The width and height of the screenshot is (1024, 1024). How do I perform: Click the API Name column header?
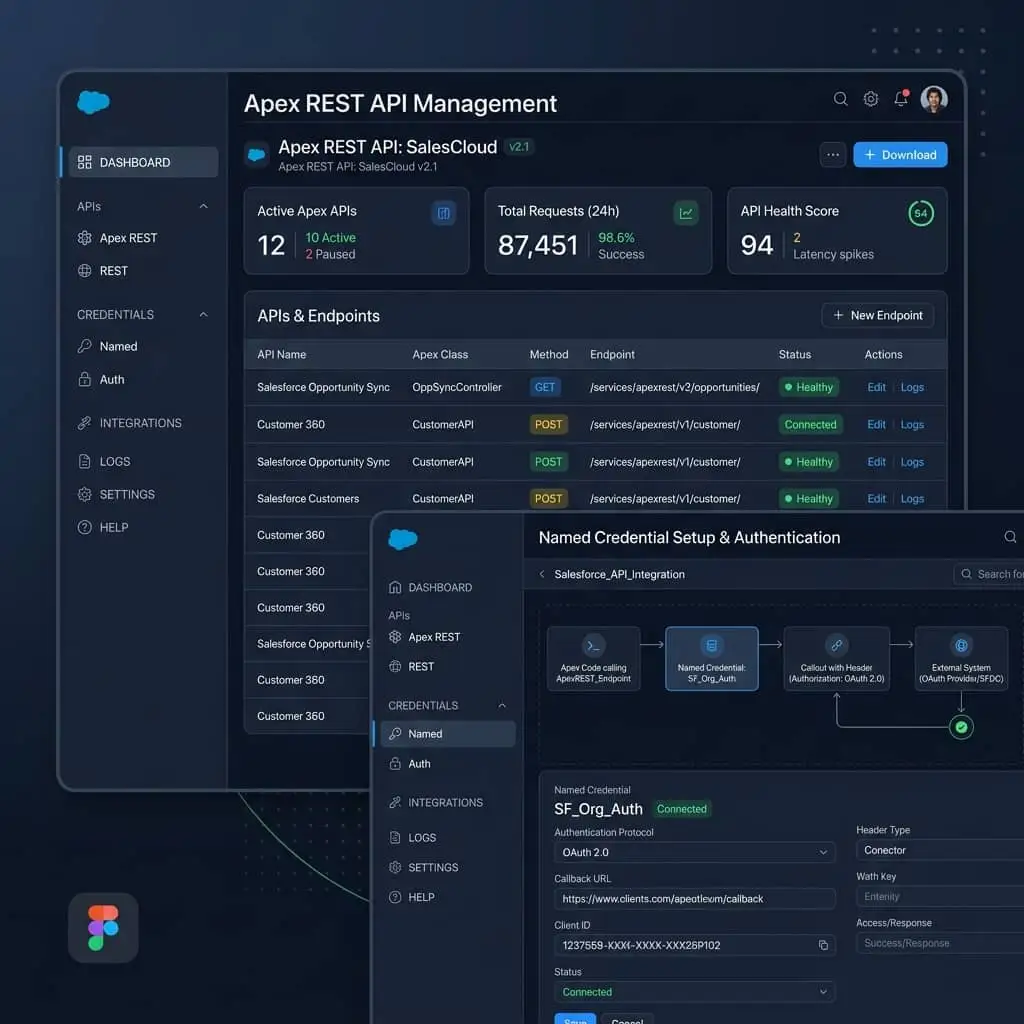[x=281, y=355]
